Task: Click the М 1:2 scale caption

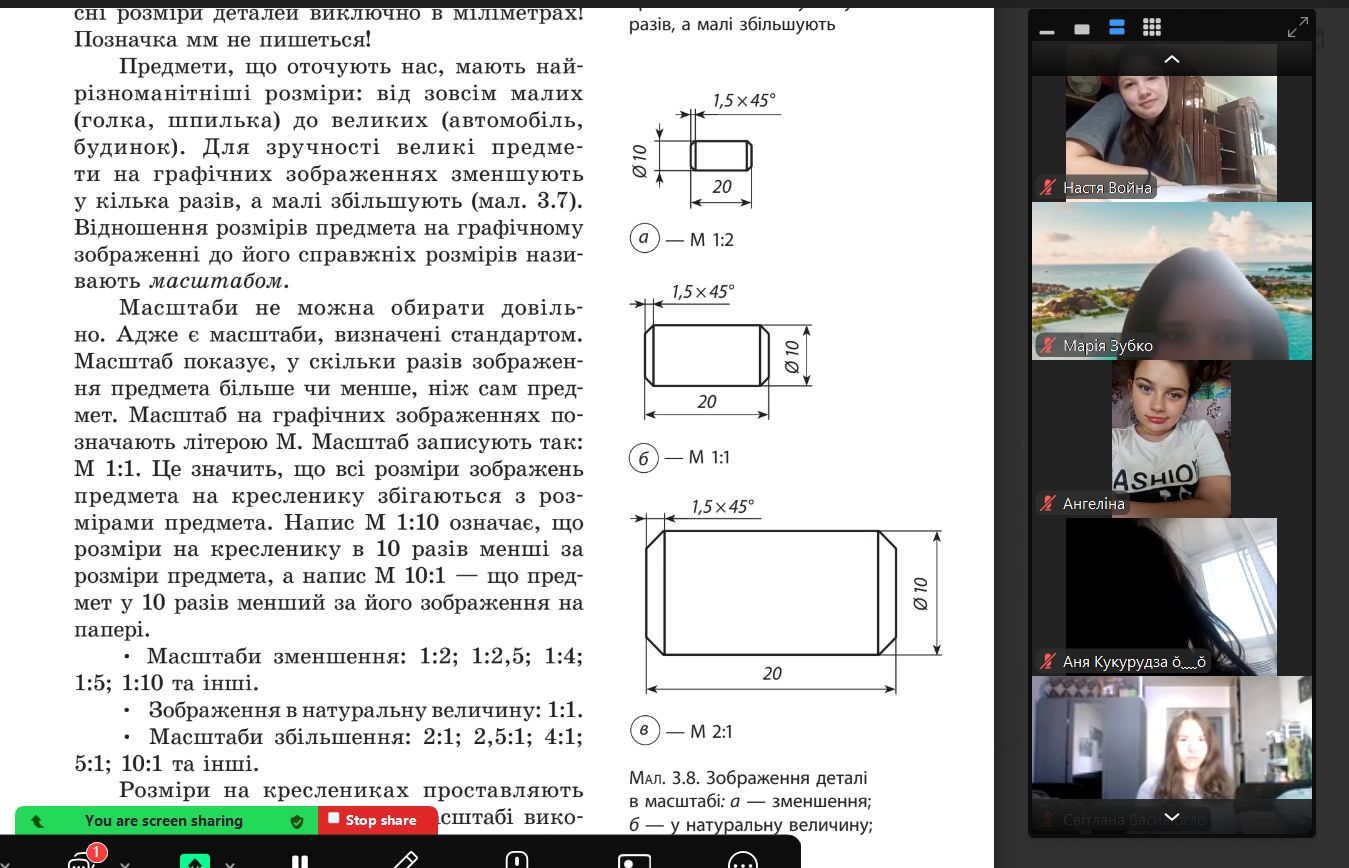Action: coord(712,240)
